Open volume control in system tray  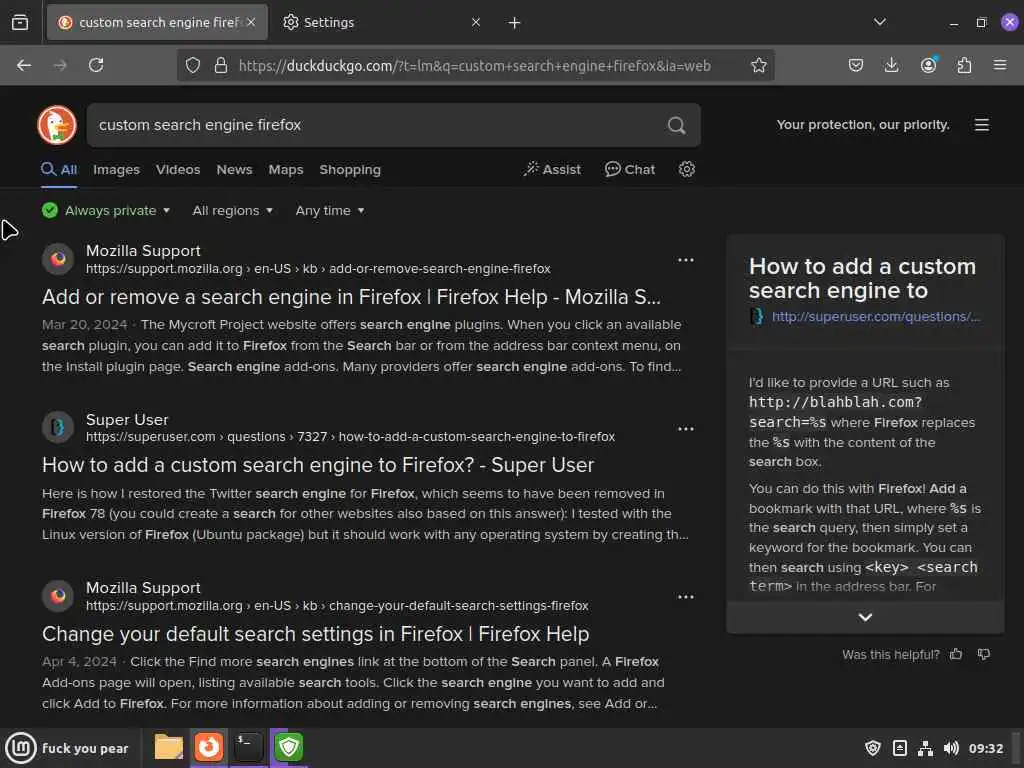(x=951, y=748)
